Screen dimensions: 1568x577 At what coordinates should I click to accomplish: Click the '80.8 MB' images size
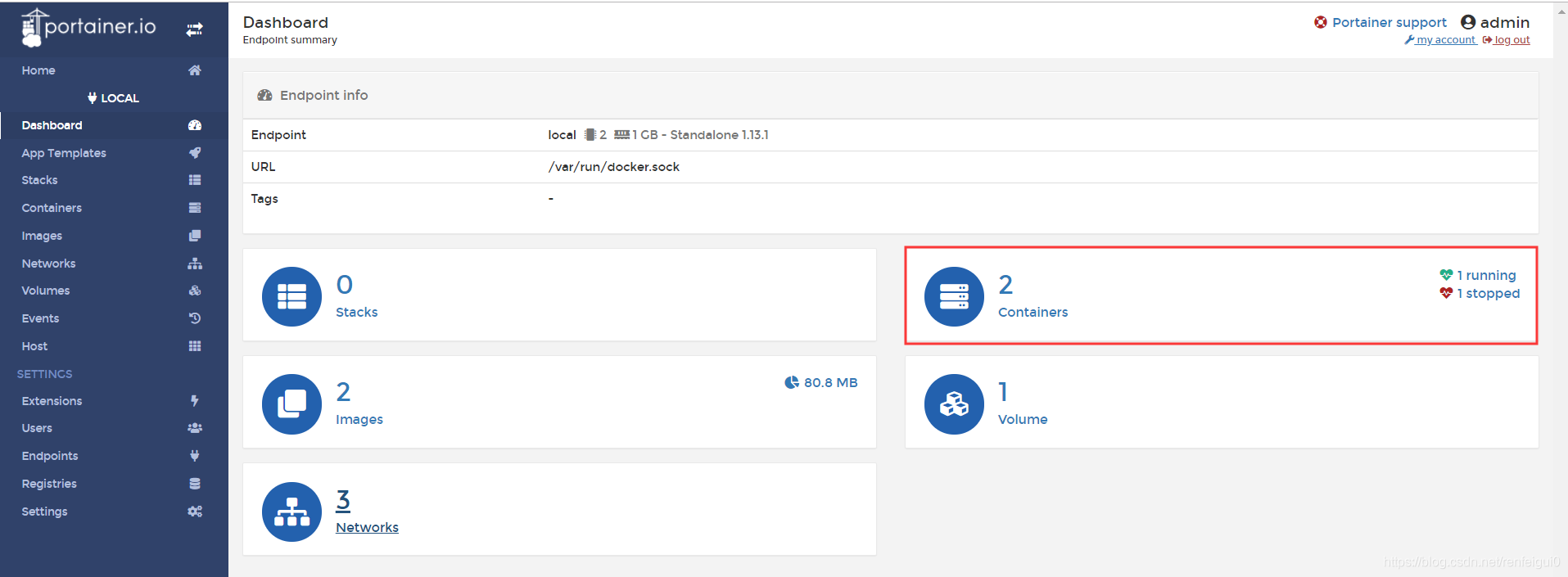821,382
